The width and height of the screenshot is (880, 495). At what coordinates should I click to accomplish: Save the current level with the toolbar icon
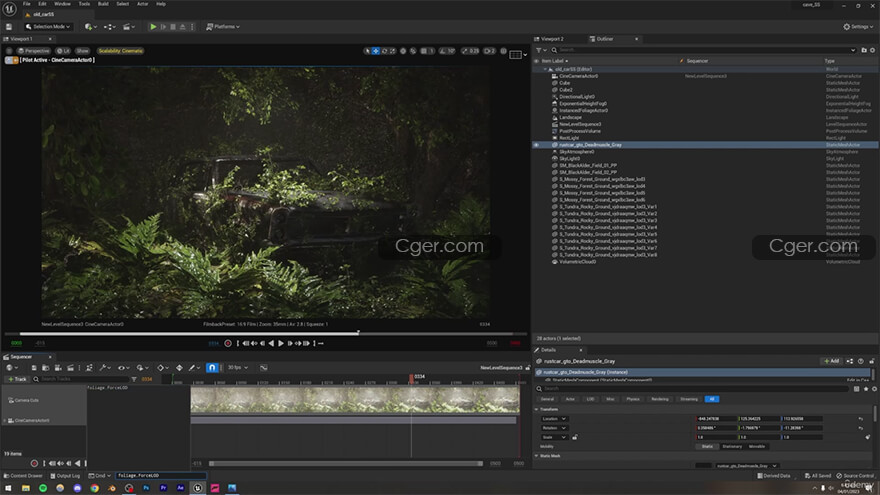coord(8,26)
